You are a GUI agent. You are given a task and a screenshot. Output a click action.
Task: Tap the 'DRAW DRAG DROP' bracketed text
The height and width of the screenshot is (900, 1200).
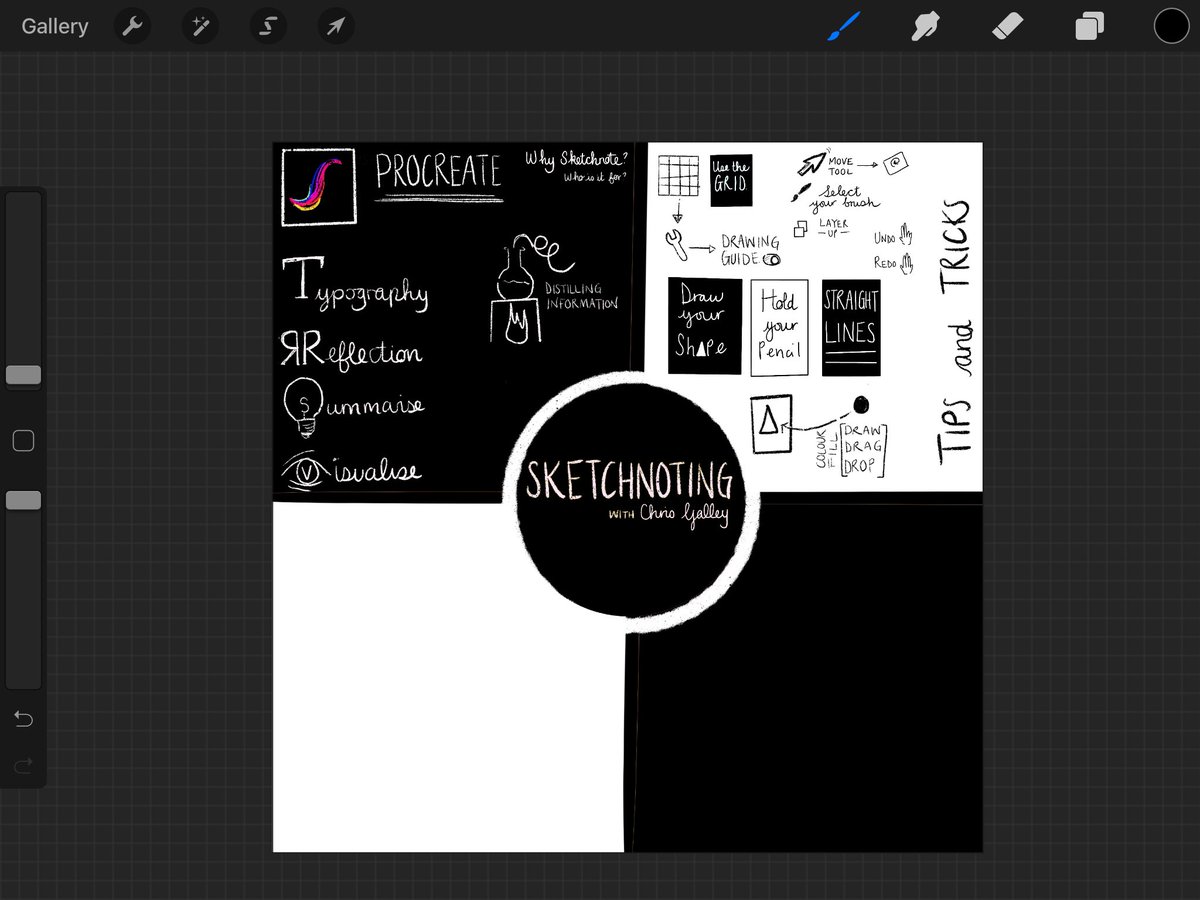point(863,449)
